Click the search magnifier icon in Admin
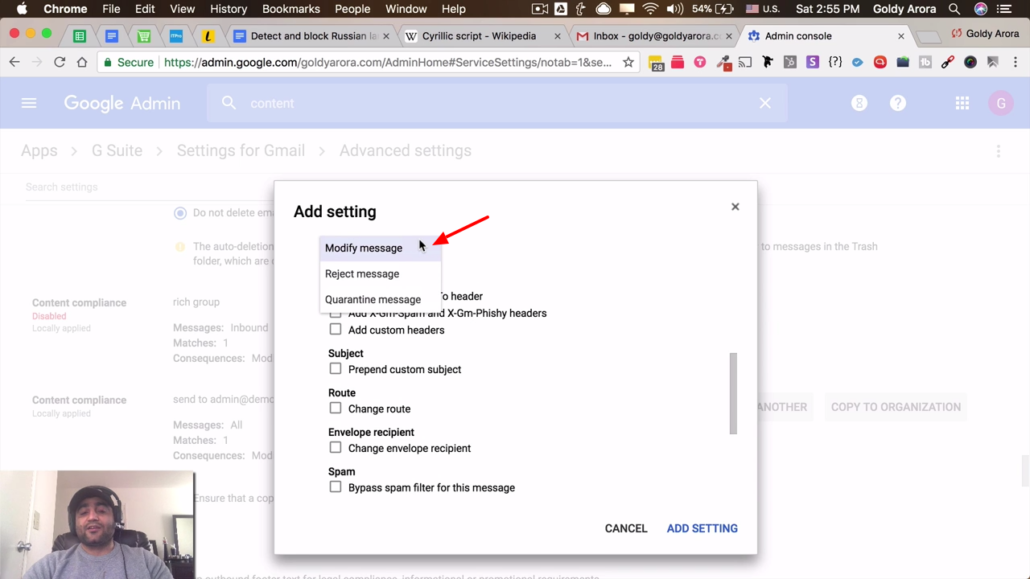Viewport: 1030px width, 579px height. 229,103
